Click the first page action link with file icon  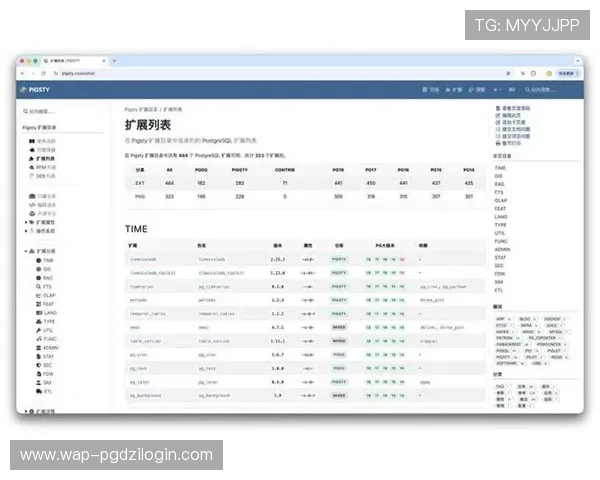tap(513, 108)
